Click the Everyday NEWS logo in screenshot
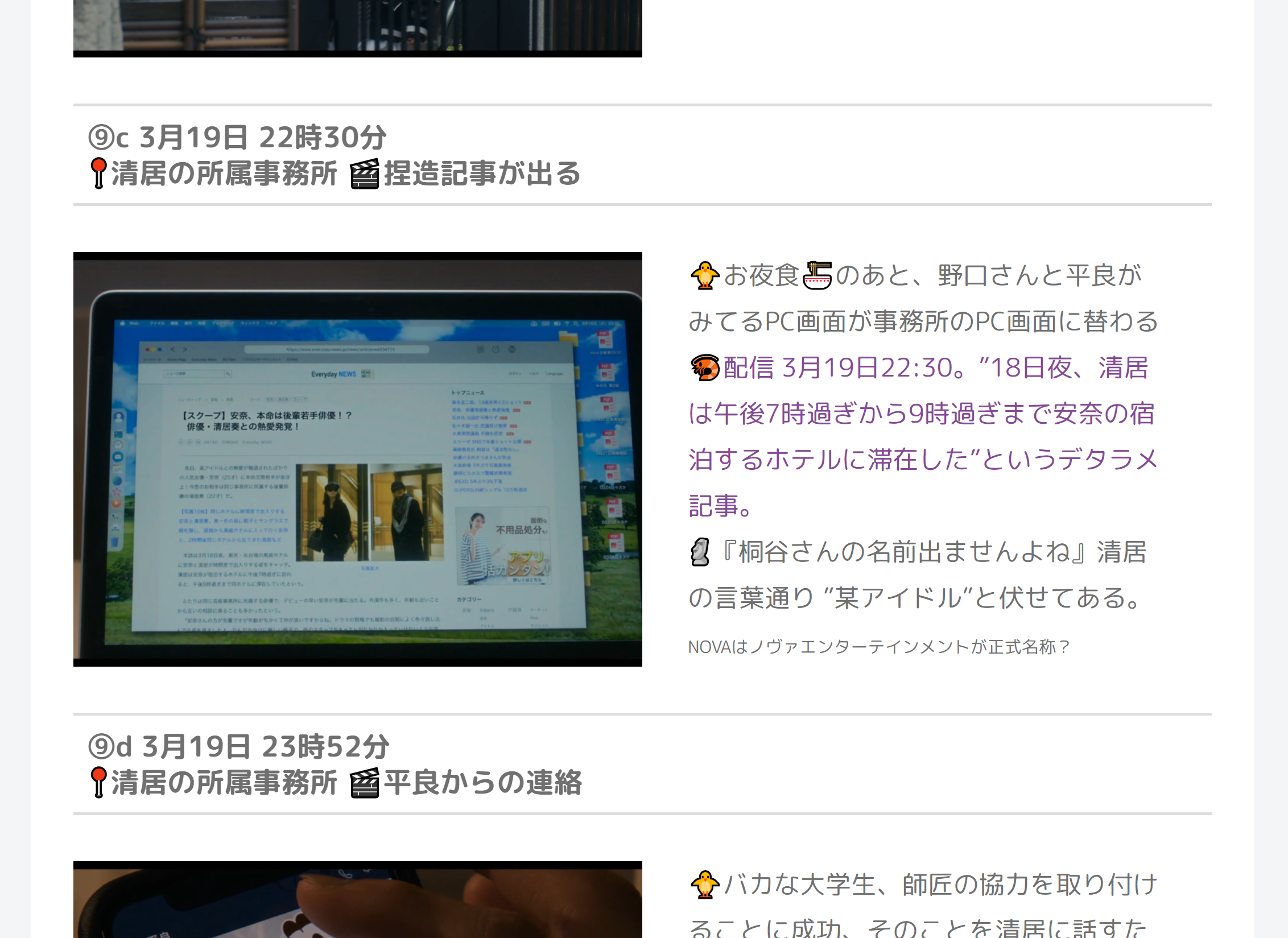 point(333,374)
